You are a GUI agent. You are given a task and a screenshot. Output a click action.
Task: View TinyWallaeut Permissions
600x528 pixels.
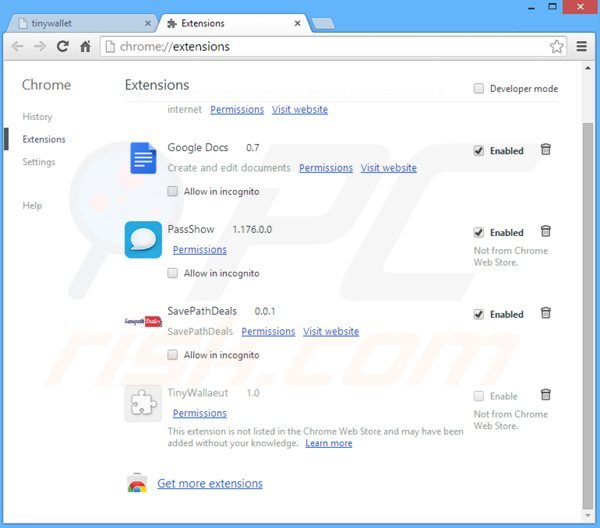200,413
